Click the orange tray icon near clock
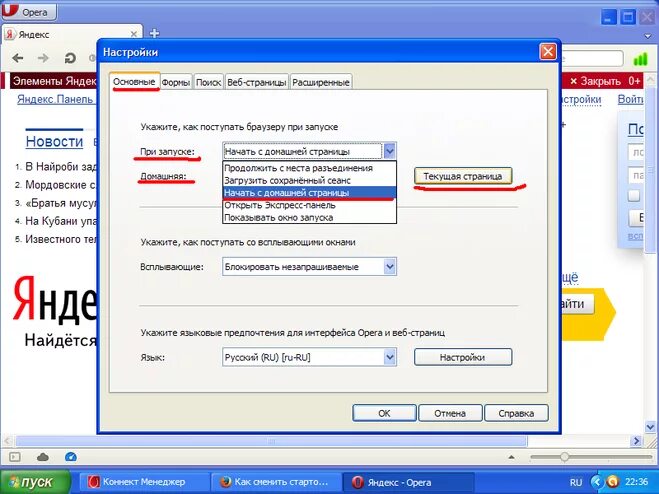The width and height of the screenshot is (659, 494). click(613, 481)
